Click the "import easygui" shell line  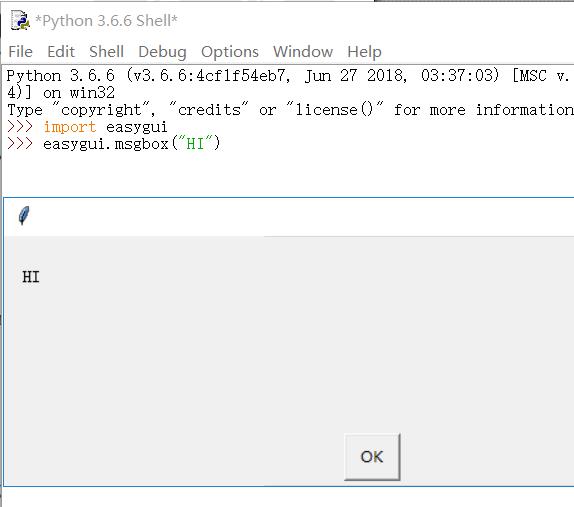tap(87, 127)
